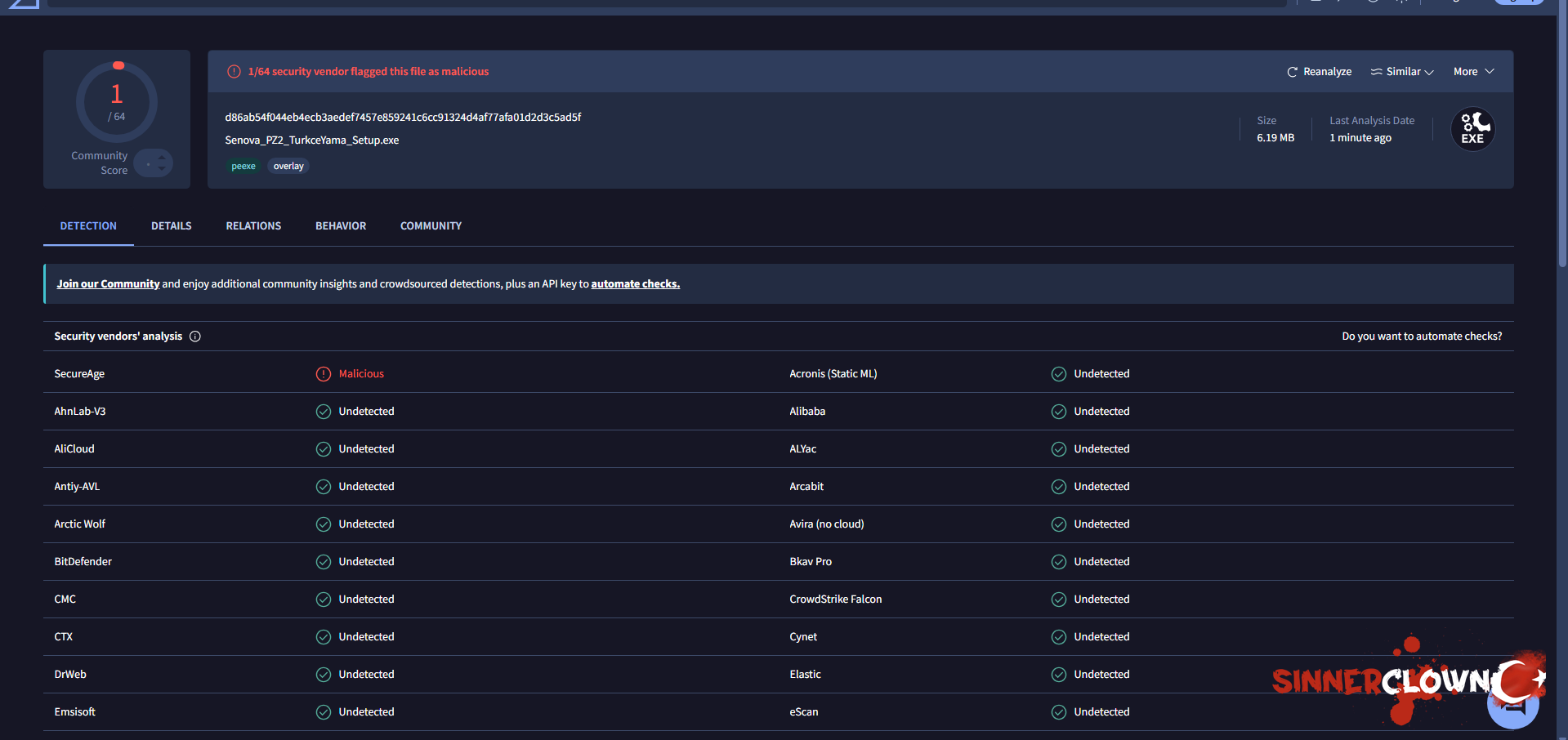The image size is (1568, 740).
Task: Click the 1 minute ago analysis date
Action: [x=1360, y=138]
